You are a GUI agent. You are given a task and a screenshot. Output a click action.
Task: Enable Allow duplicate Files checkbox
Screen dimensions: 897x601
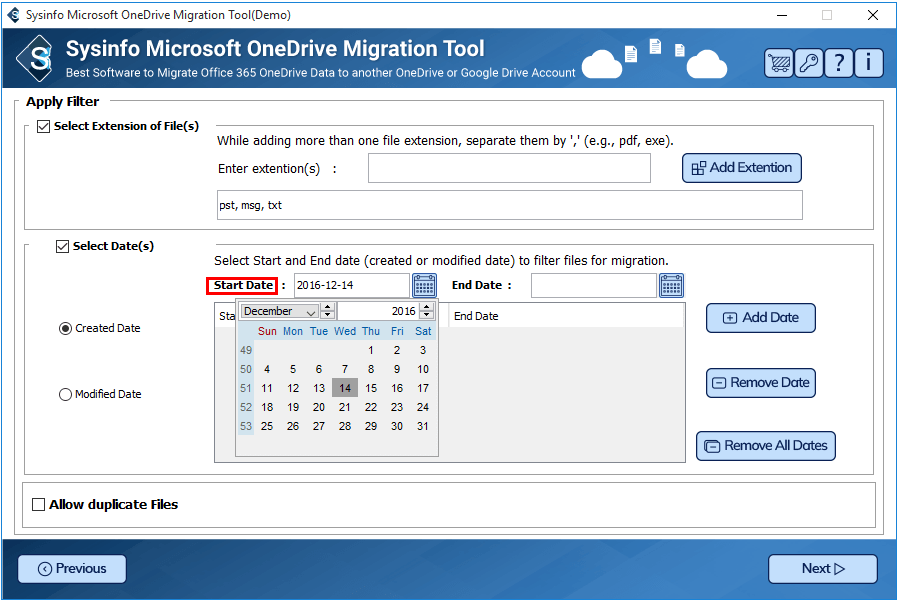tap(38, 504)
